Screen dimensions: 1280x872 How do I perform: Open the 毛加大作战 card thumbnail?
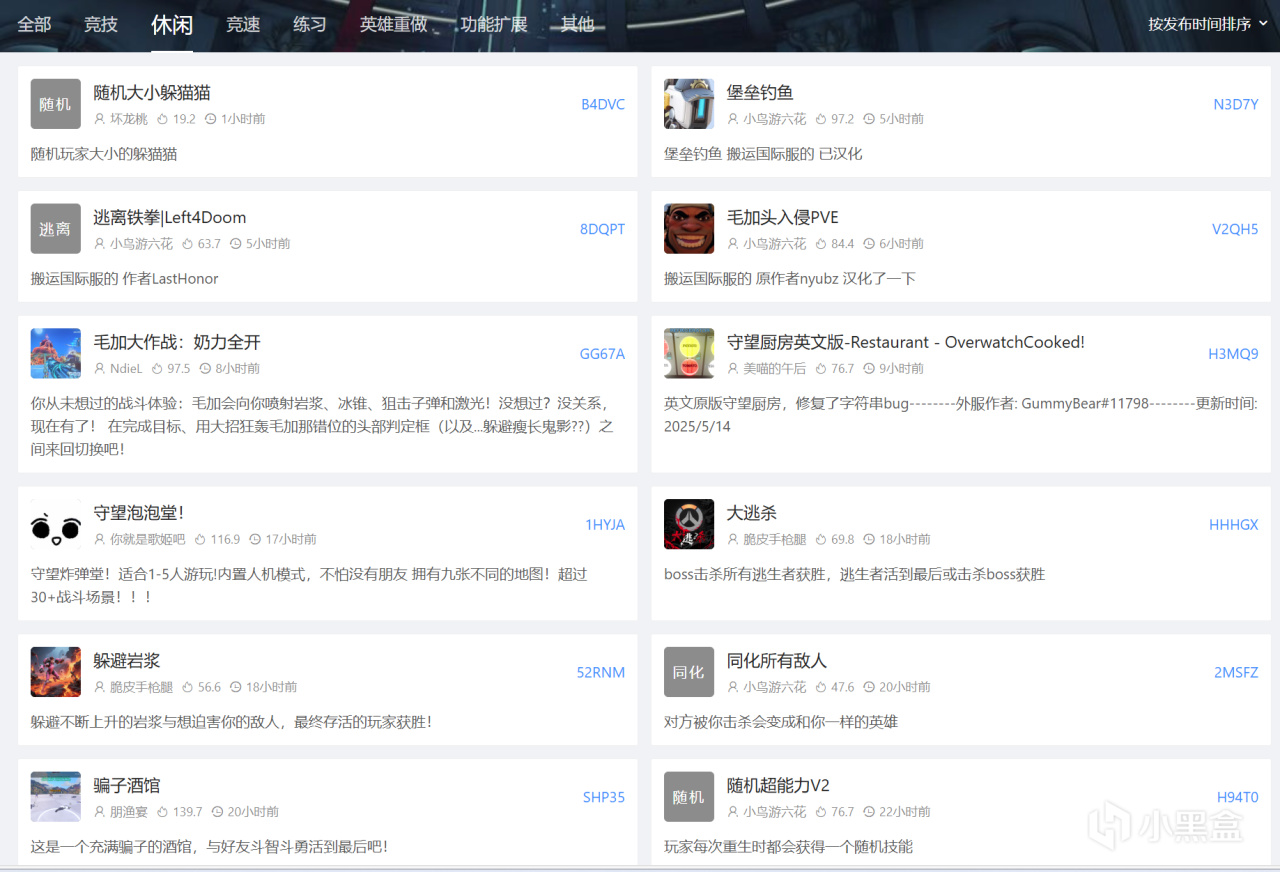tap(56, 354)
